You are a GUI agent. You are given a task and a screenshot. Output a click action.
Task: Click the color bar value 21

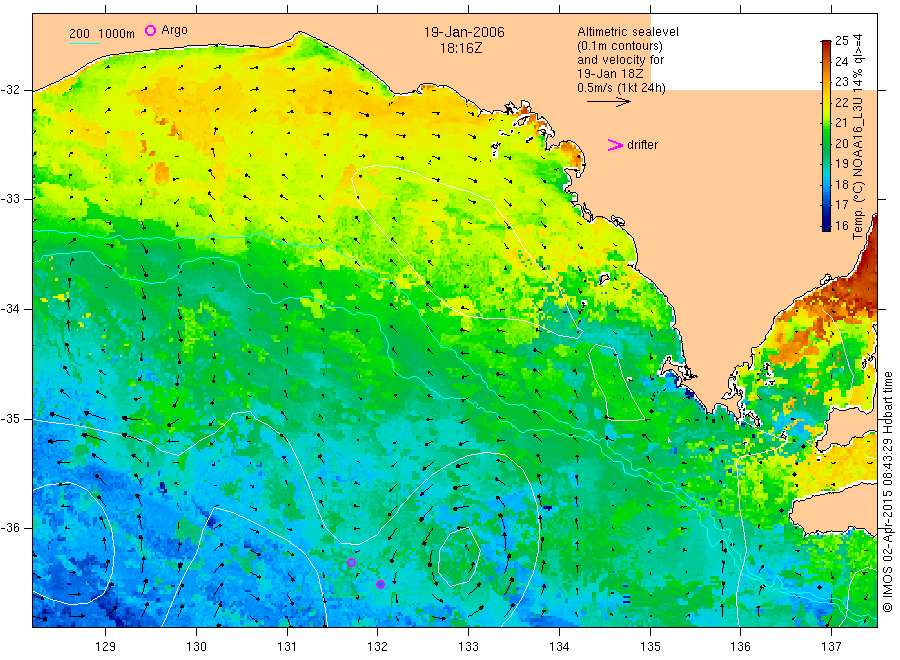point(841,122)
